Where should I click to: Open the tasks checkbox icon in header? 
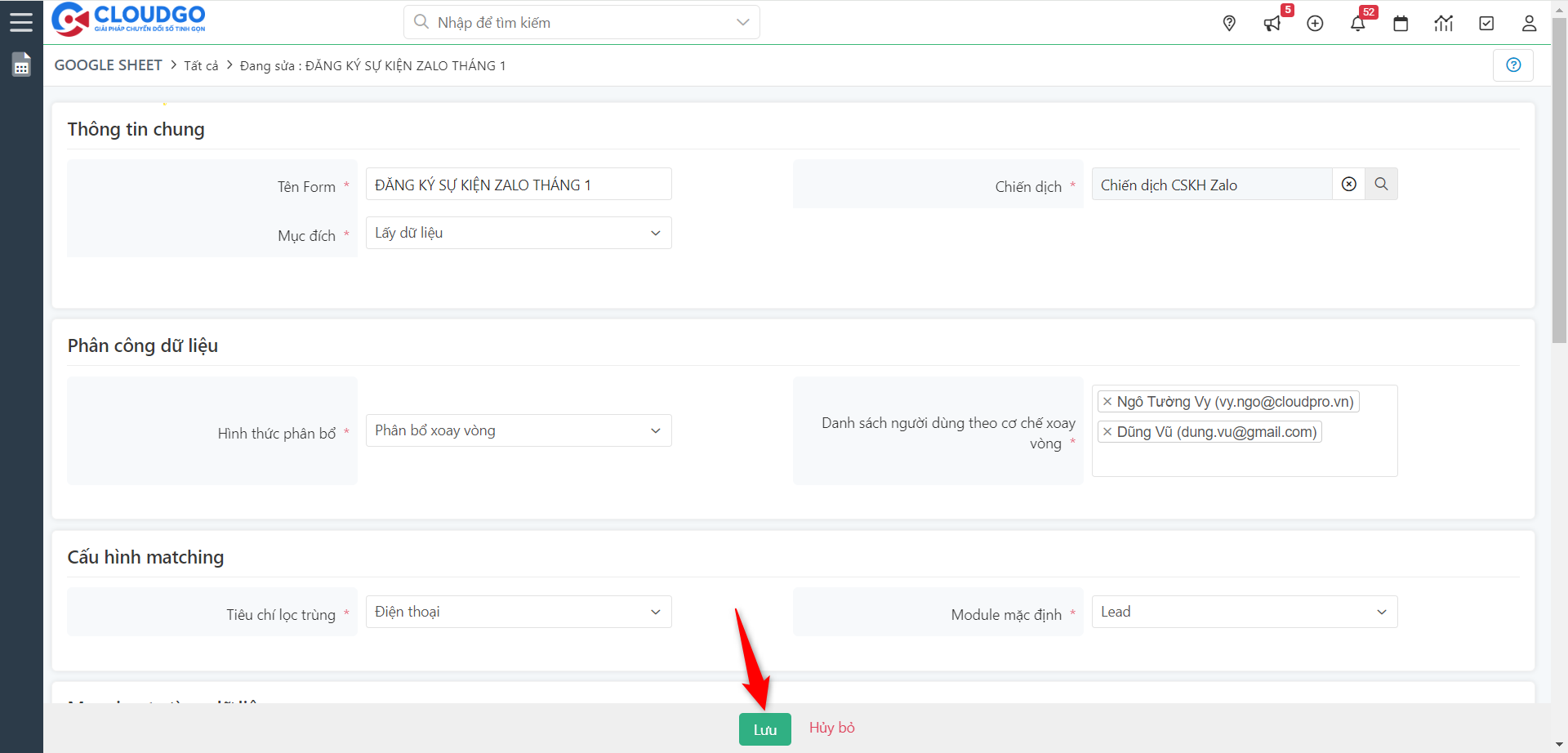tap(1486, 23)
